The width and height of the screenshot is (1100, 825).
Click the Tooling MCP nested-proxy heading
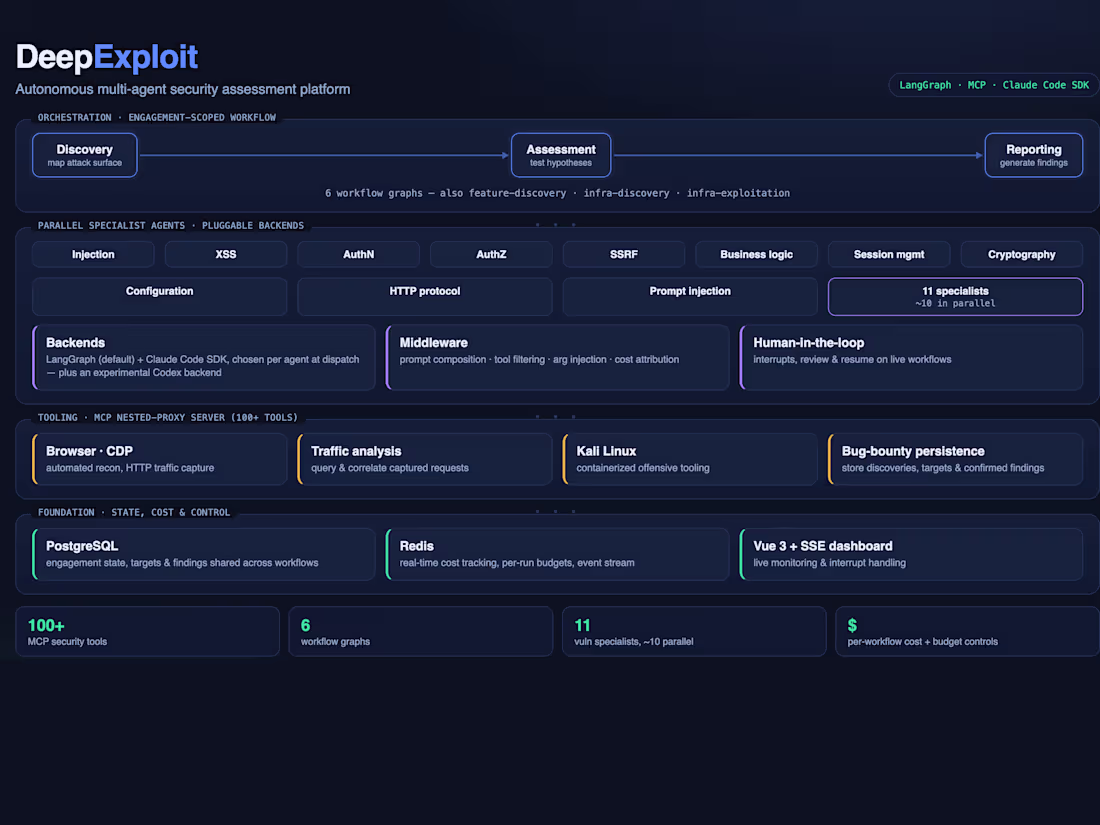click(168, 417)
